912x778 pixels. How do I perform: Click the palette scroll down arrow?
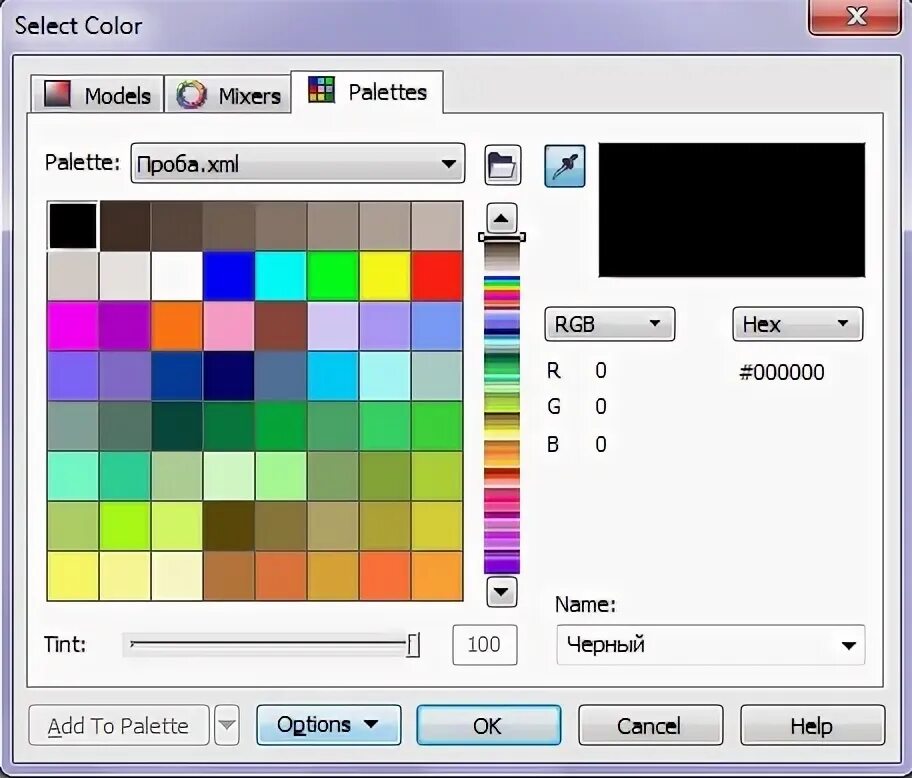pos(501,592)
